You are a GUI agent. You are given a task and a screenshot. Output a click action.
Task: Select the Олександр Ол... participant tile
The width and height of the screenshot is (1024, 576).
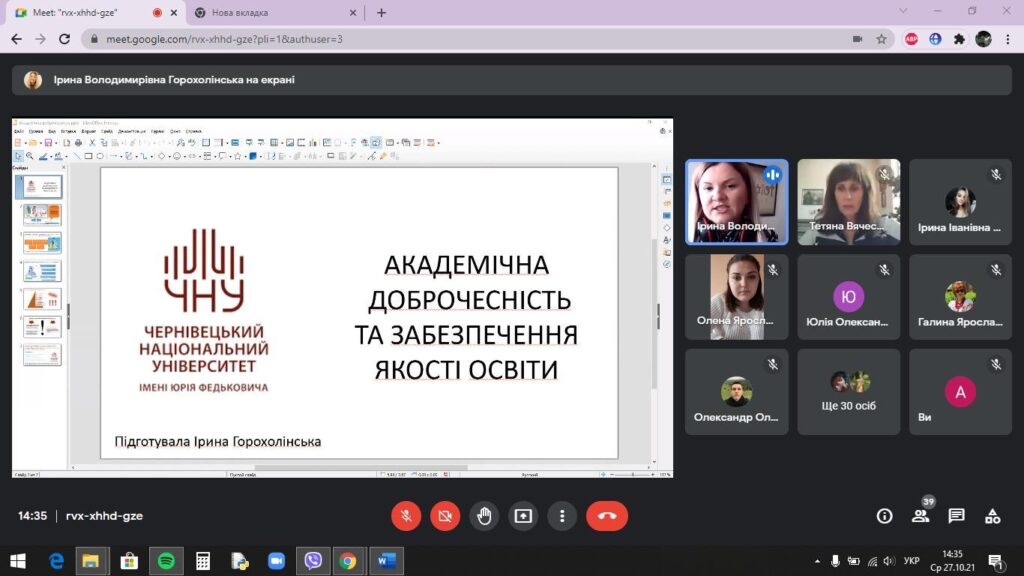coord(737,392)
